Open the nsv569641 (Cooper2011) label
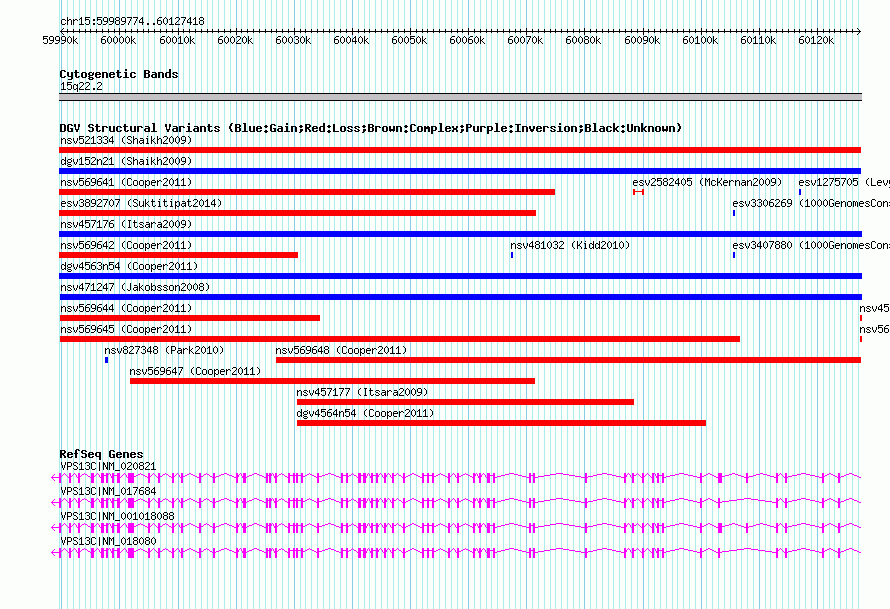 point(126,182)
